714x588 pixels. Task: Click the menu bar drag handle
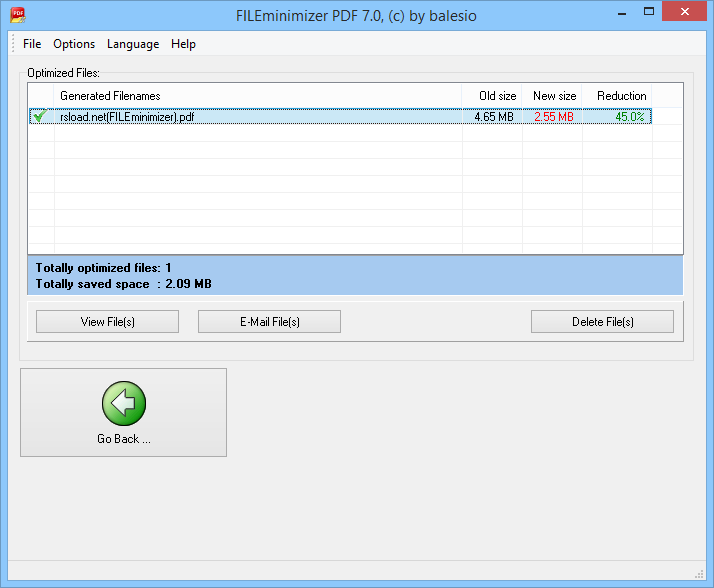(x=13, y=44)
